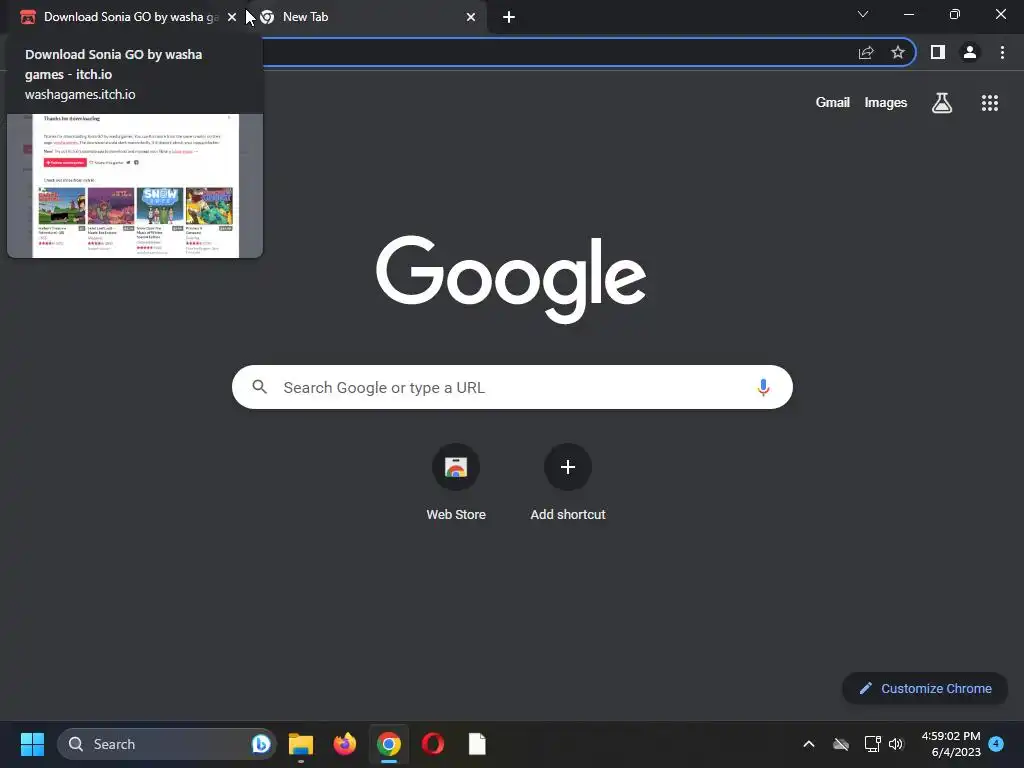Click the Customize Chrome button
The image size is (1024, 768).
click(x=925, y=688)
